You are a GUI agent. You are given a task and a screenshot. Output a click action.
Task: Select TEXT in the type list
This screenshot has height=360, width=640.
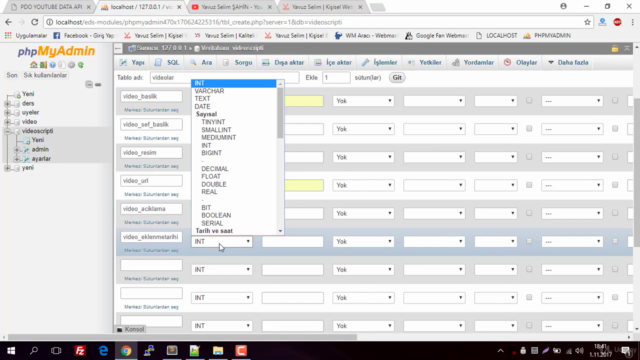pyautogui.click(x=202, y=99)
